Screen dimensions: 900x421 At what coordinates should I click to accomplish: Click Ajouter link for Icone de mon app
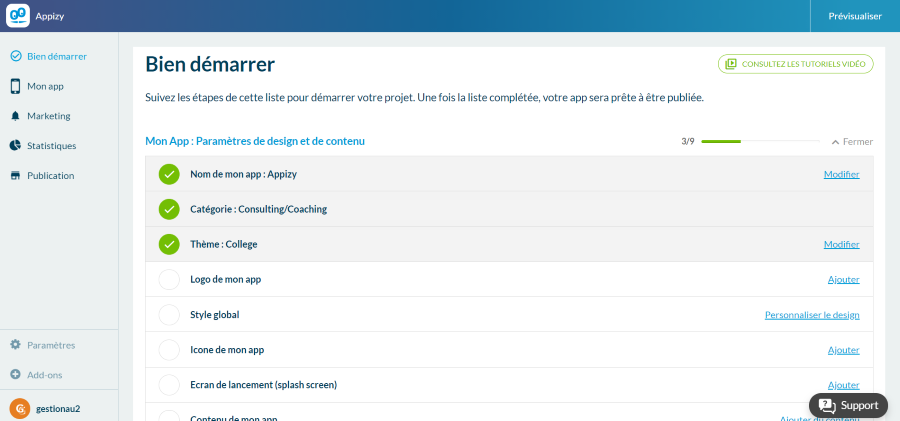pos(844,350)
